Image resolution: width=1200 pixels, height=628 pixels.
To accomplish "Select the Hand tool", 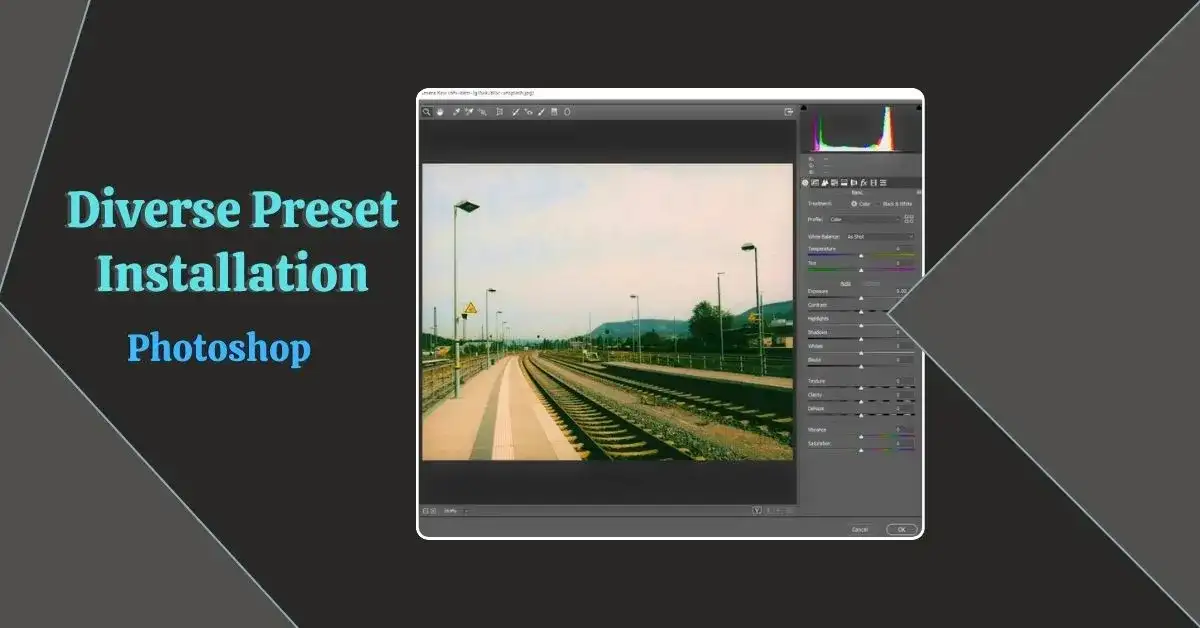I will click(439, 112).
